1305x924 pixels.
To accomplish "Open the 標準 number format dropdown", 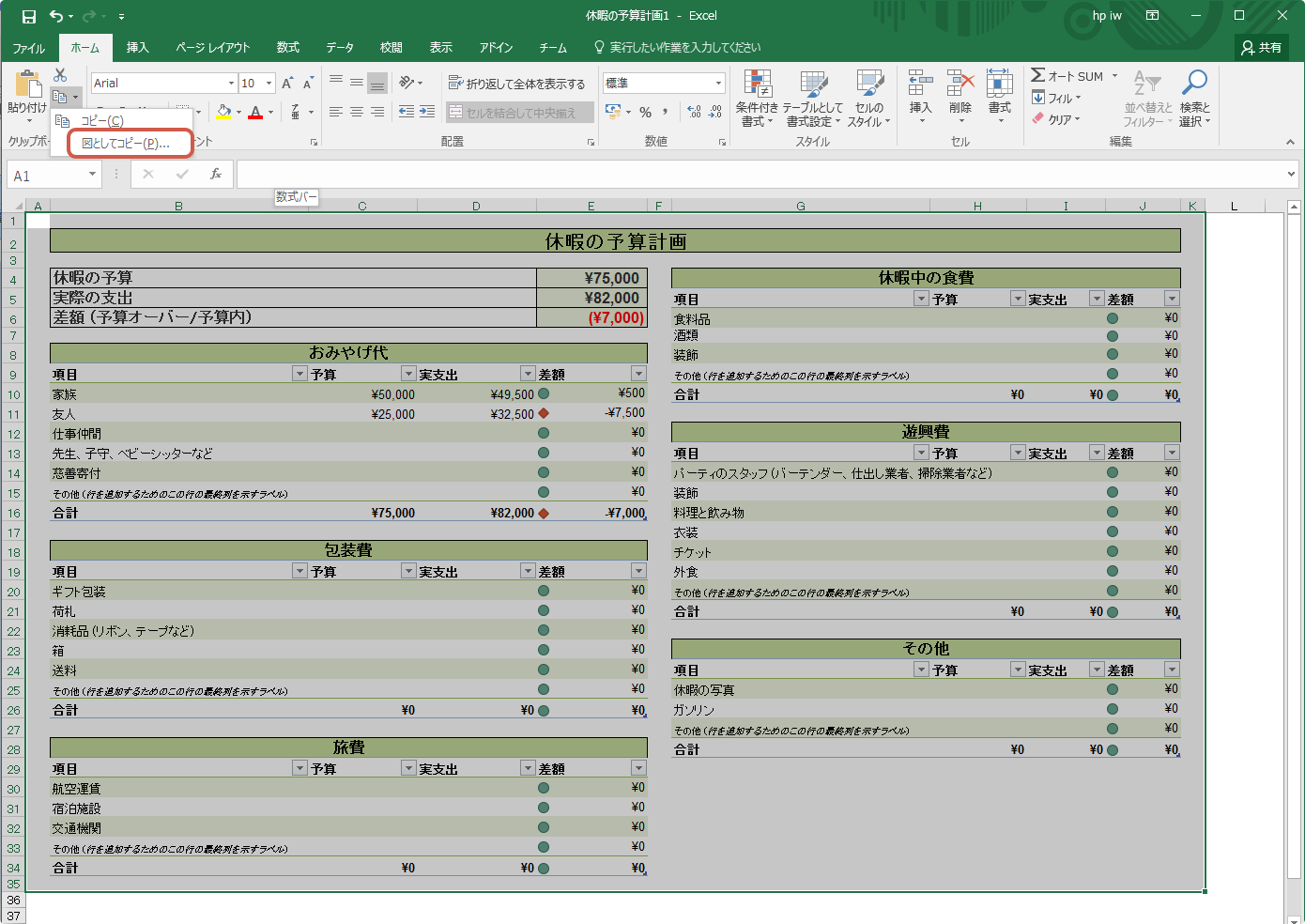I will click(719, 84).
